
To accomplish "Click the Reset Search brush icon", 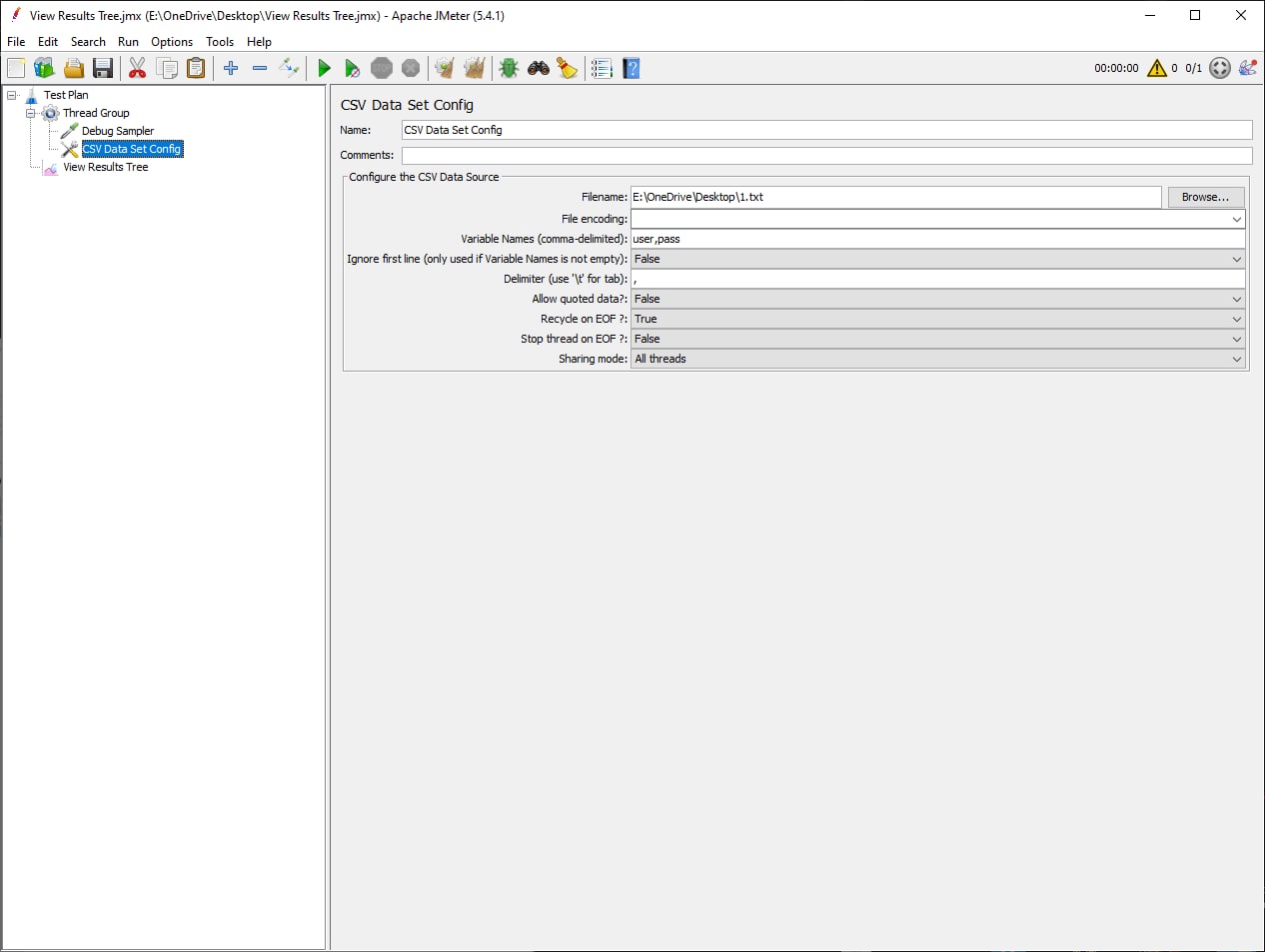I will click(x=568, y=68).
